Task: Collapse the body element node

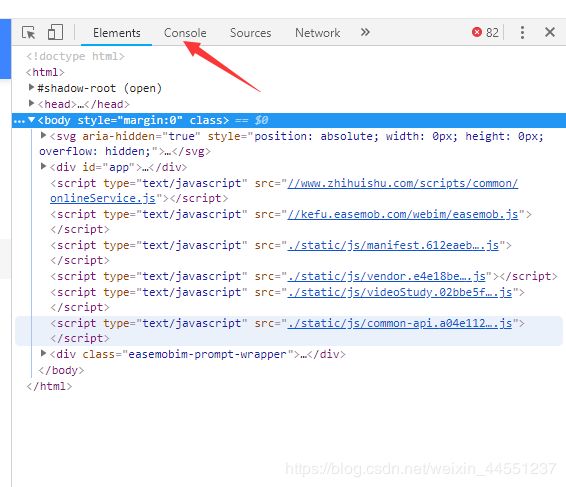Action: point(32,119)
